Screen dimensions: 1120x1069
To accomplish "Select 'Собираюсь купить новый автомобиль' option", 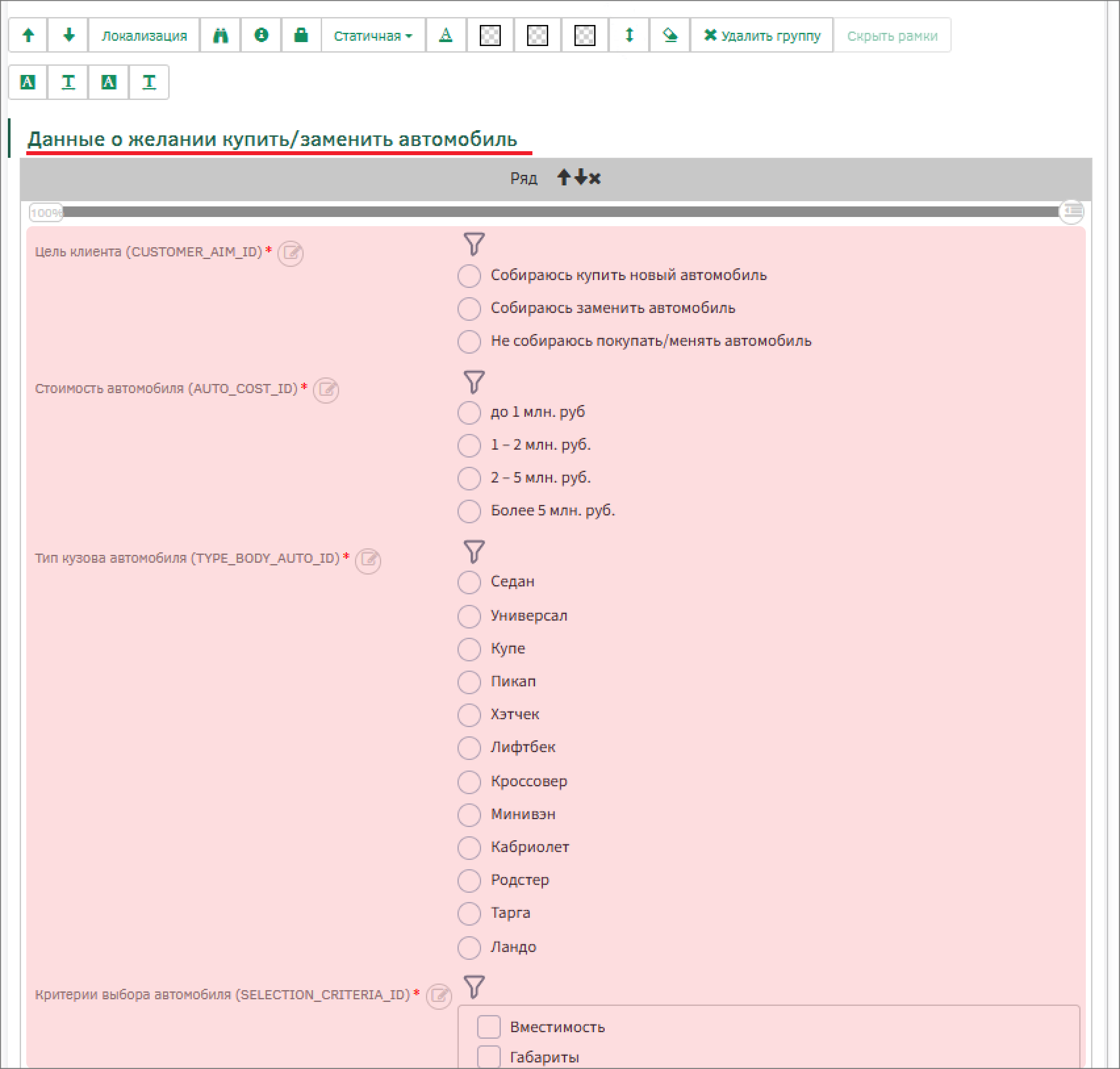I will [x=469, y=276].
